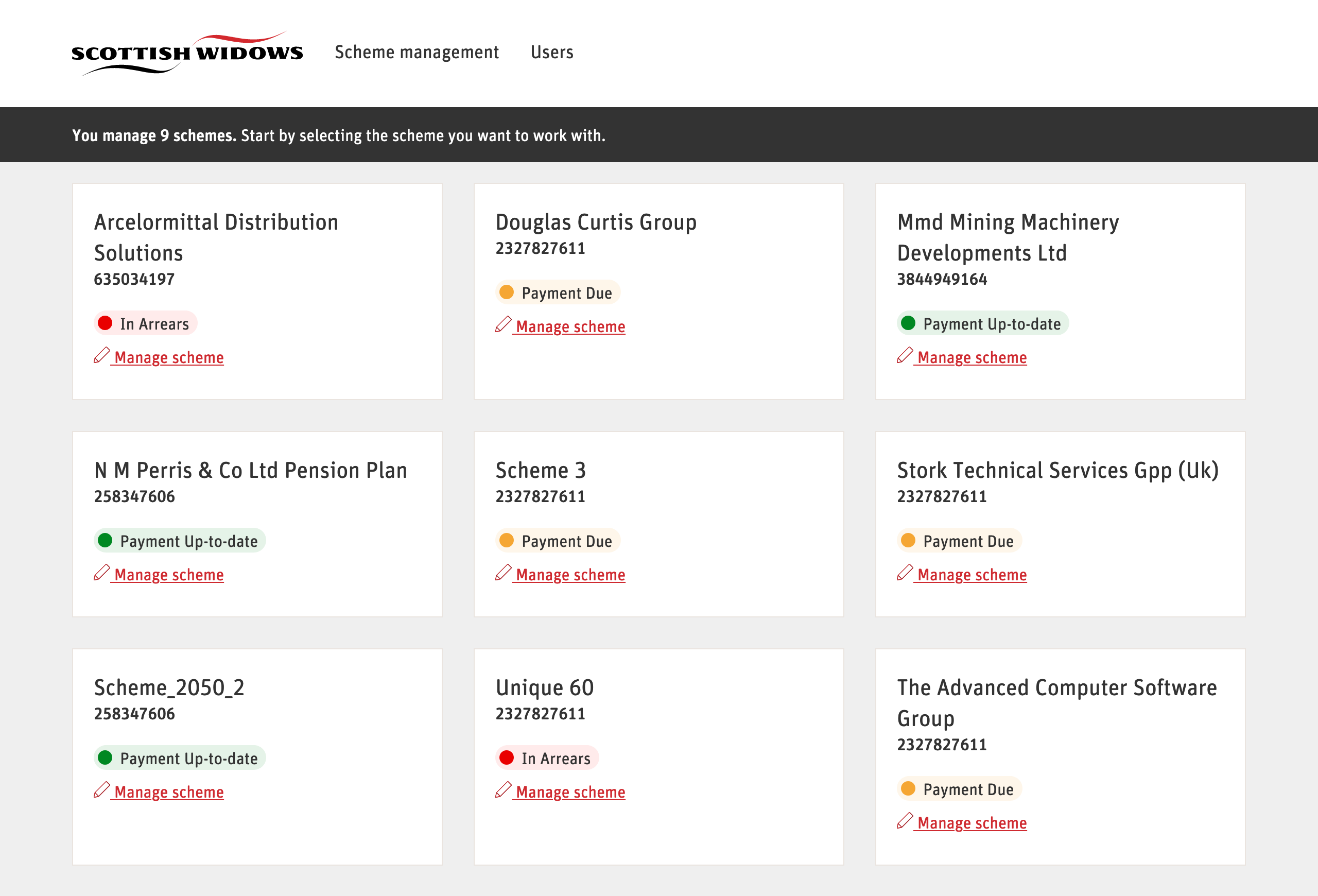Image resolution: width=1318 pixels, height=896 pixels.
Task: Click the Scottish Widows logo
Action: [187, 54]
